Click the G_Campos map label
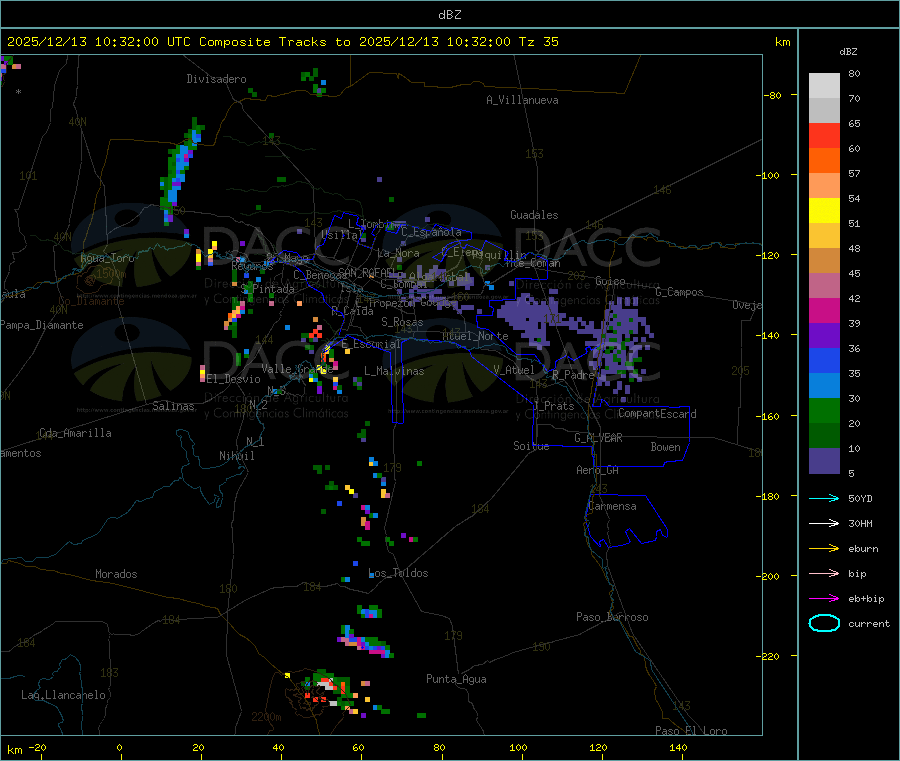This screenshot has width=900, height=761. click(x=680, y=292)
